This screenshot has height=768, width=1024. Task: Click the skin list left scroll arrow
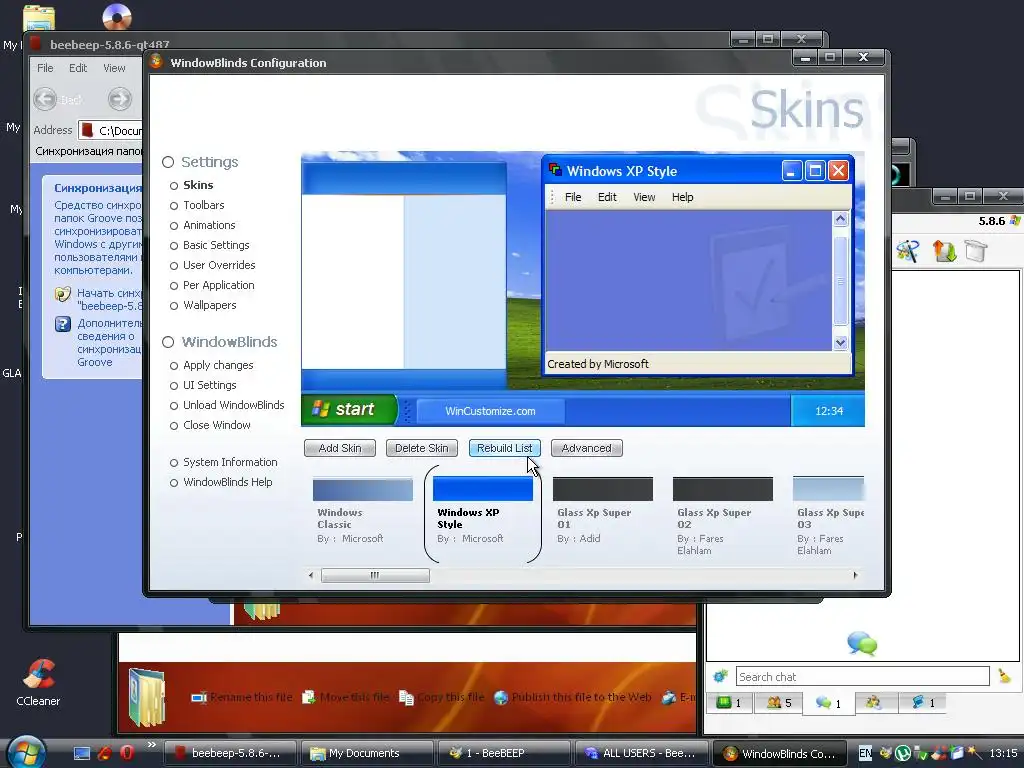(311, 575)
